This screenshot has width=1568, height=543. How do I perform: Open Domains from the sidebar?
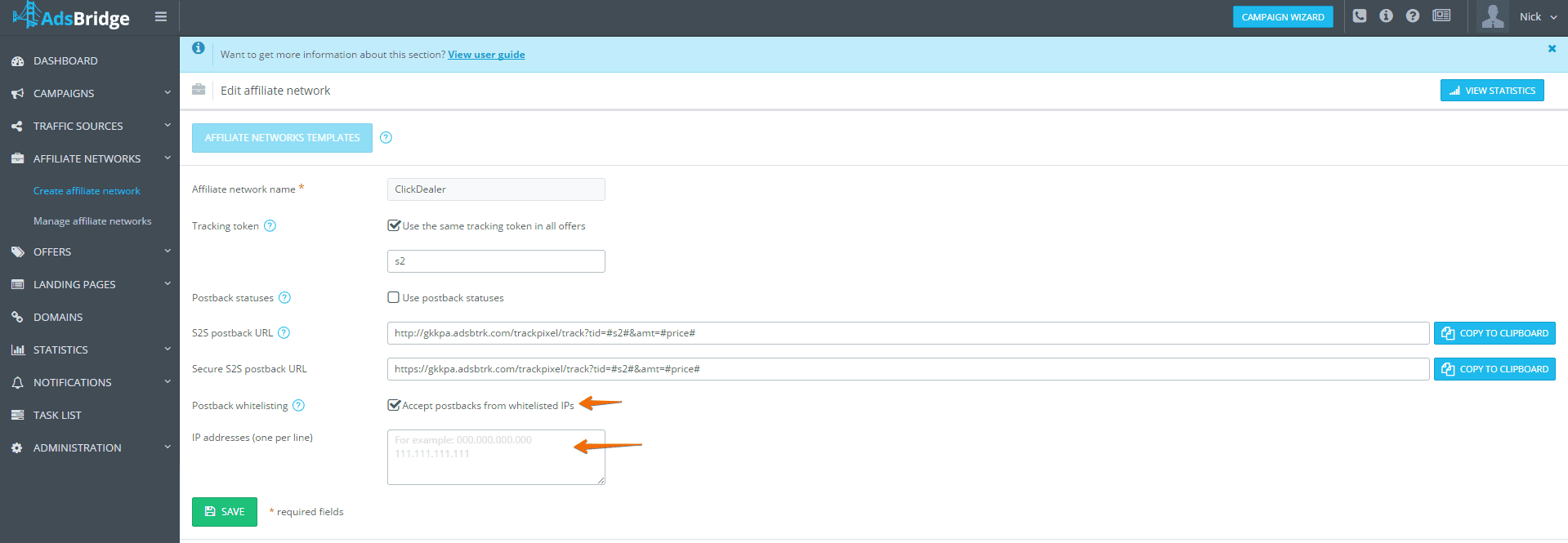pyautogui.click(x=58, y=318)
